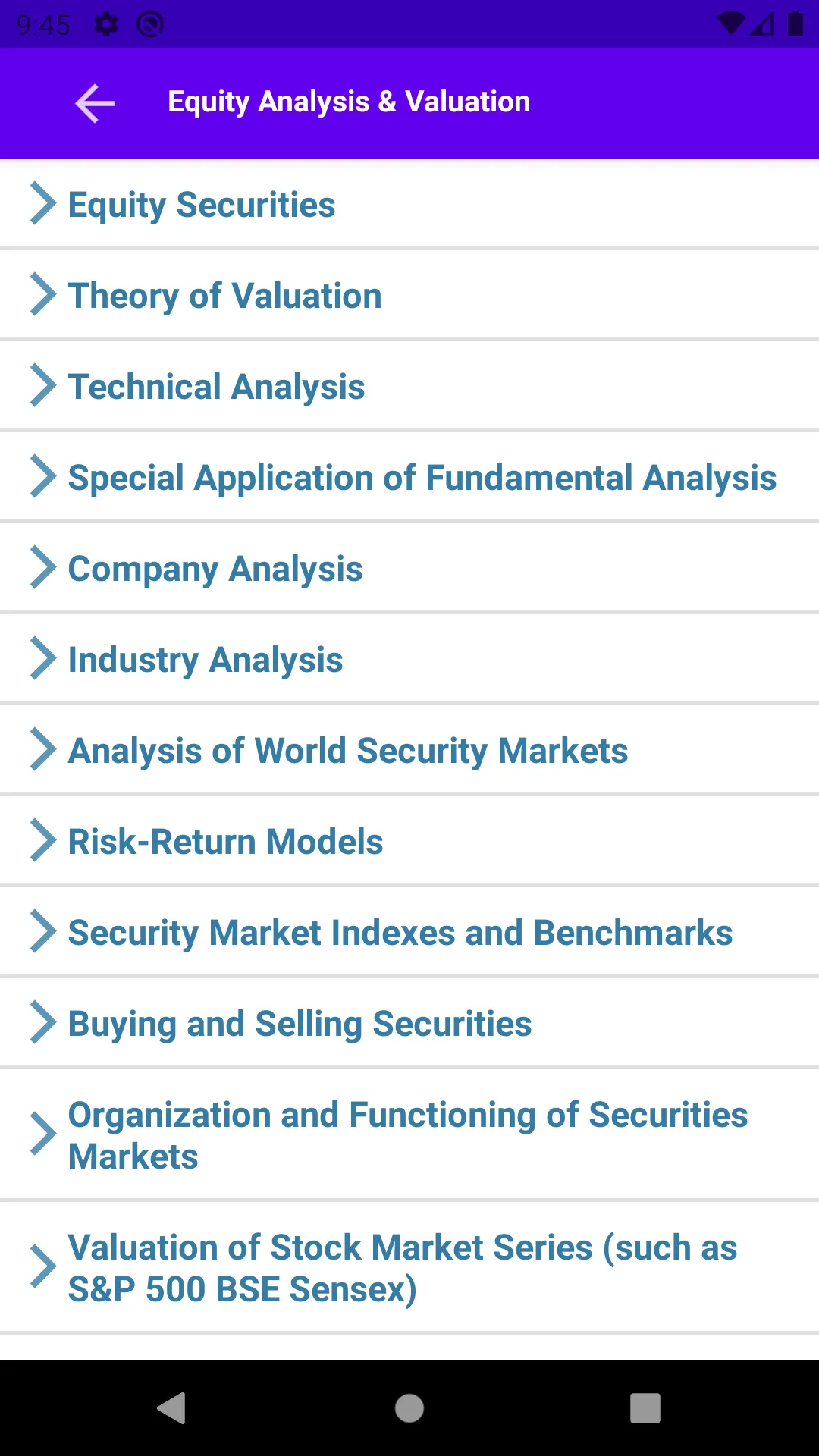Open the settings gear in status bar

click(x=106, y=24)
